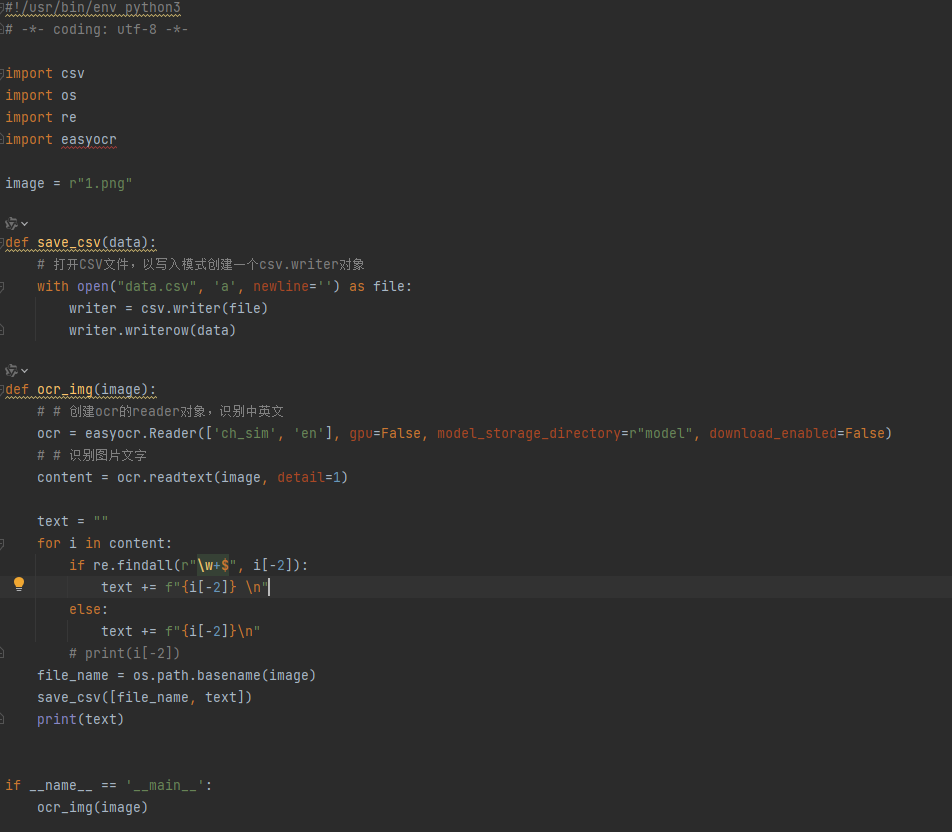Fold the with open block in gutter

click(x=2, y=287)
